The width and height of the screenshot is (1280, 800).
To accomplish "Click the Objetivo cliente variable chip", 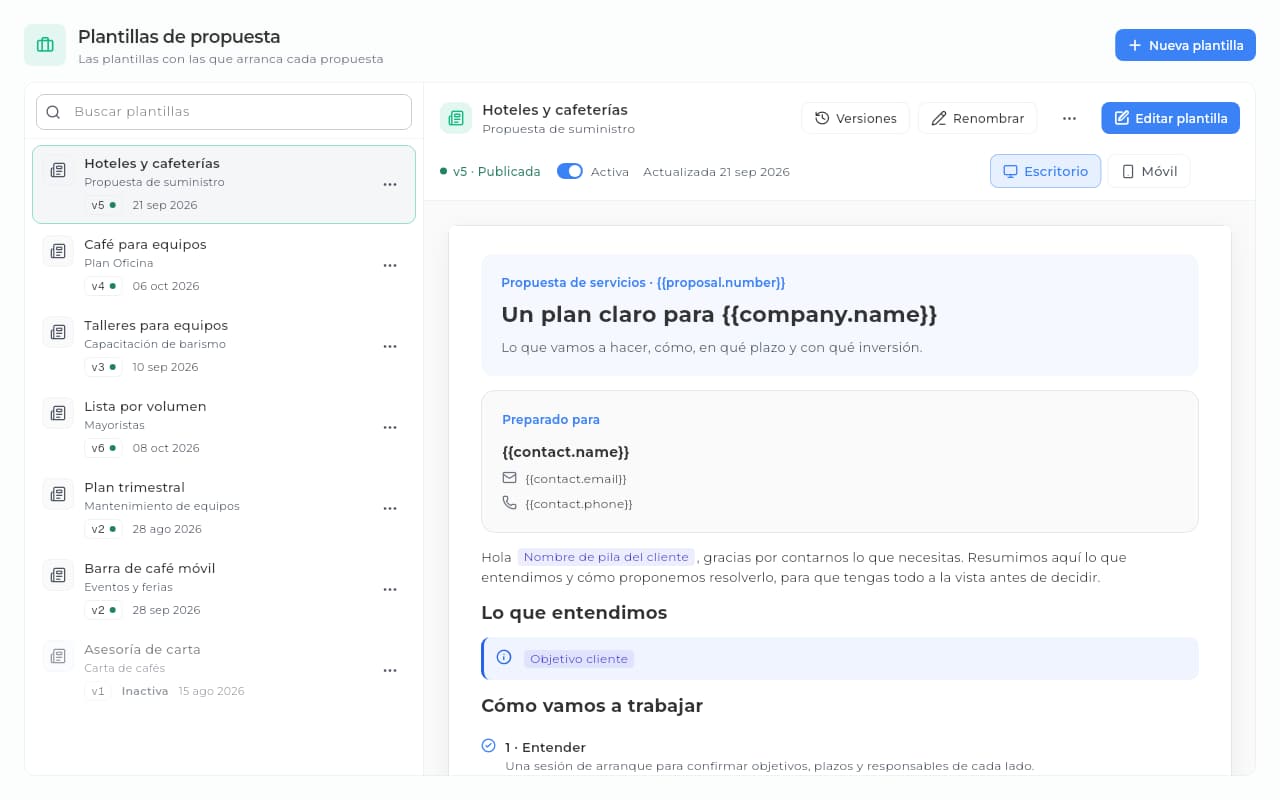I will click(x=579, y=659).
